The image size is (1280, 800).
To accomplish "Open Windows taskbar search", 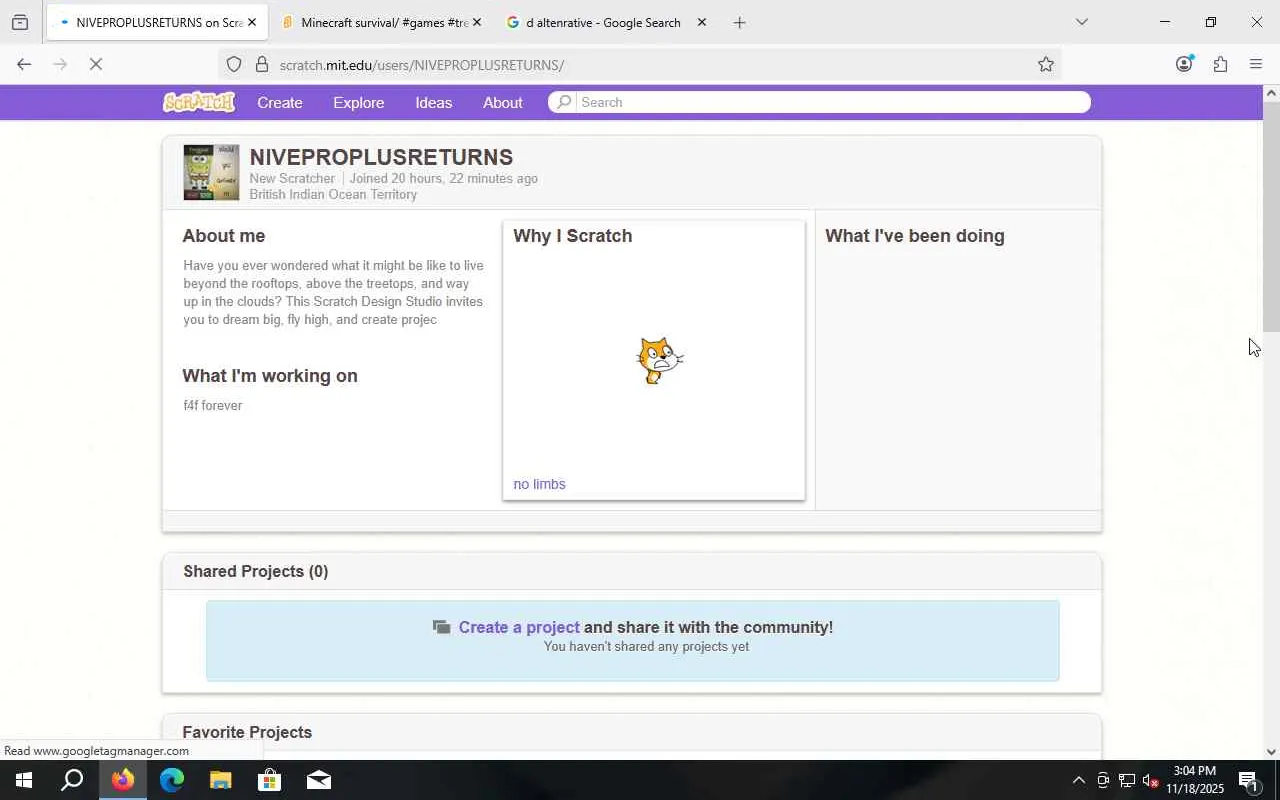I will [72, 780].
